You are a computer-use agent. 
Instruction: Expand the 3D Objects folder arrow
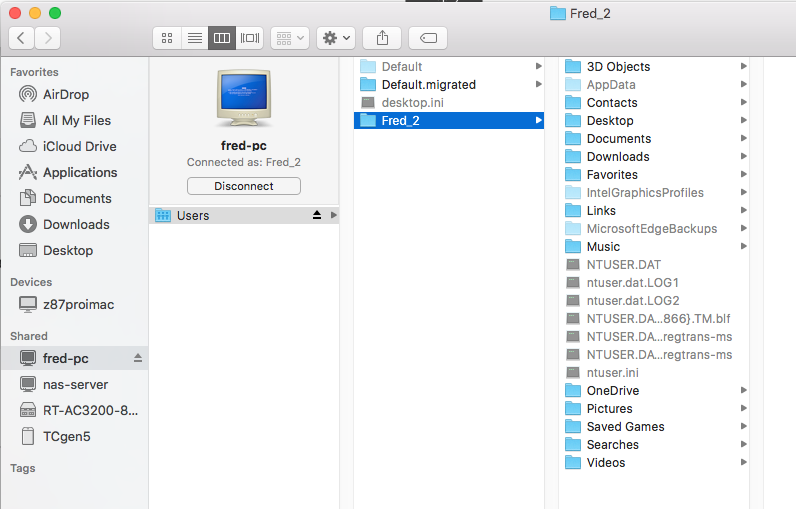[744, 66]
